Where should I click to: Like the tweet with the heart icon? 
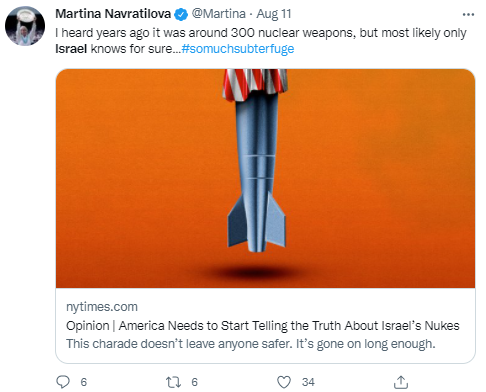(x=284, y=382)
